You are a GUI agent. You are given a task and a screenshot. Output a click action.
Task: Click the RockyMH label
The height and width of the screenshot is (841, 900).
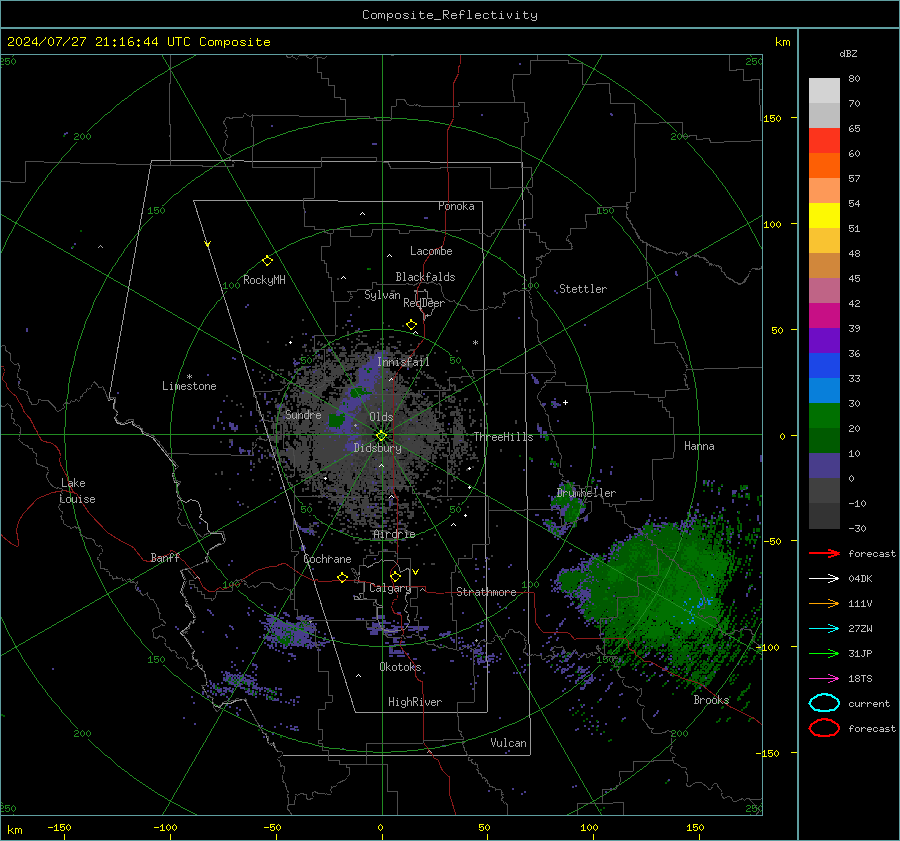coord(264,280)
